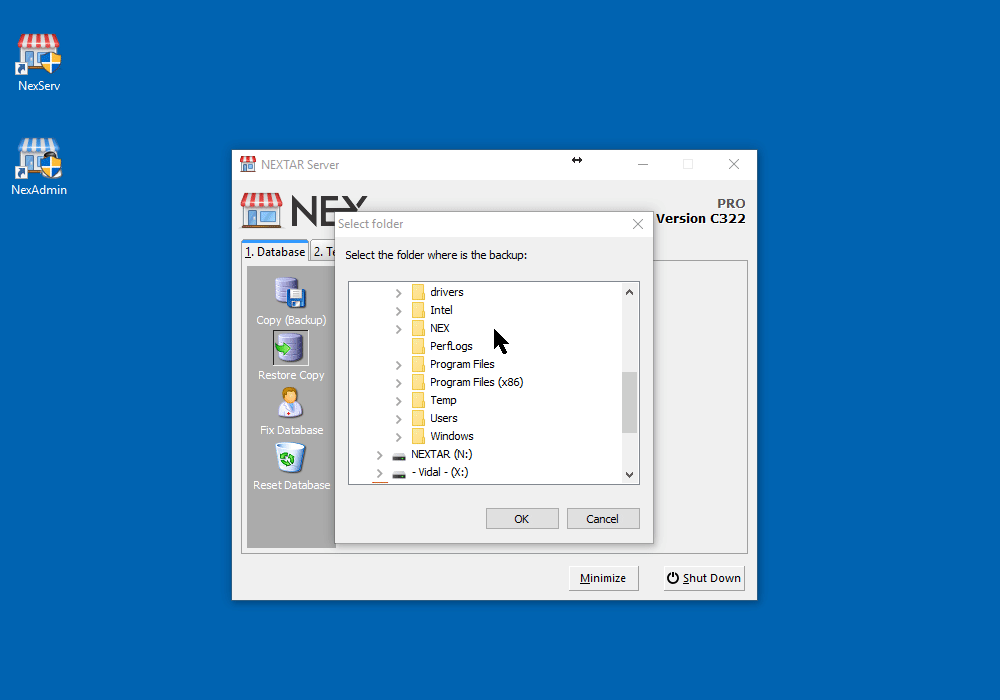The height and width of the screenshot is (700, 1000).
Task: Click the Minimize button in NEXTAR Server
Action: tap(603, 578)
